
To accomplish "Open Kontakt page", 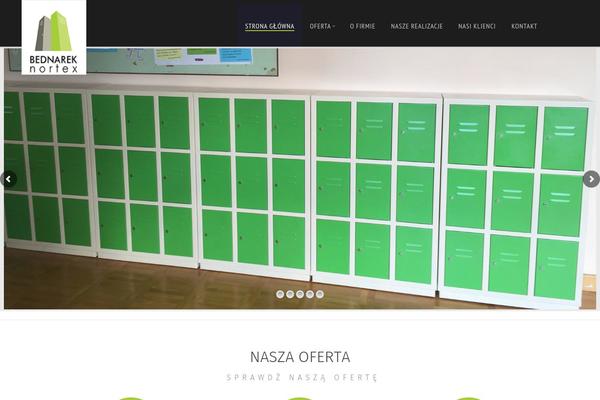I will coord(524,26).
